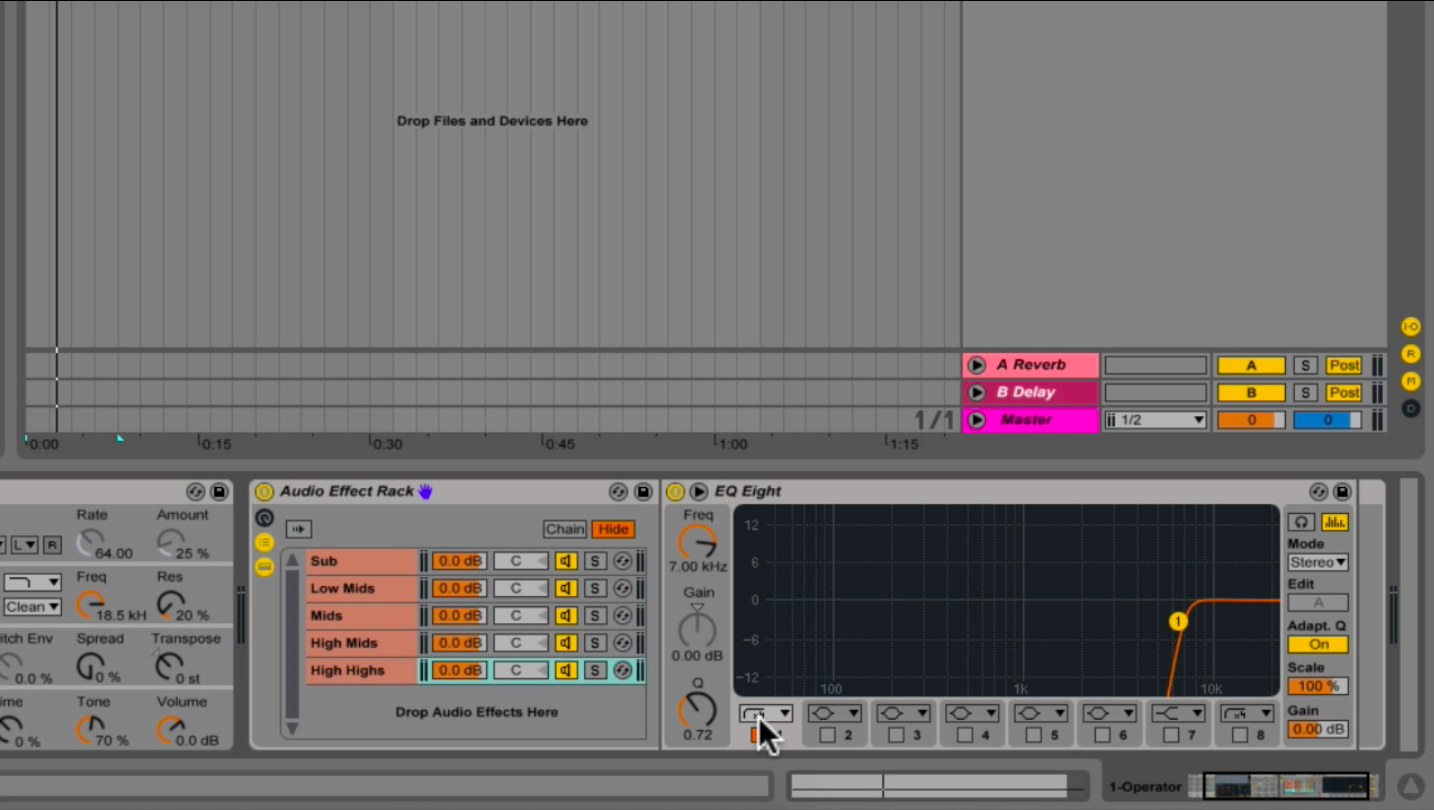Unfold the EQ Eight display
Viewport: 1434px width, 810px height.
coord(699,492)
